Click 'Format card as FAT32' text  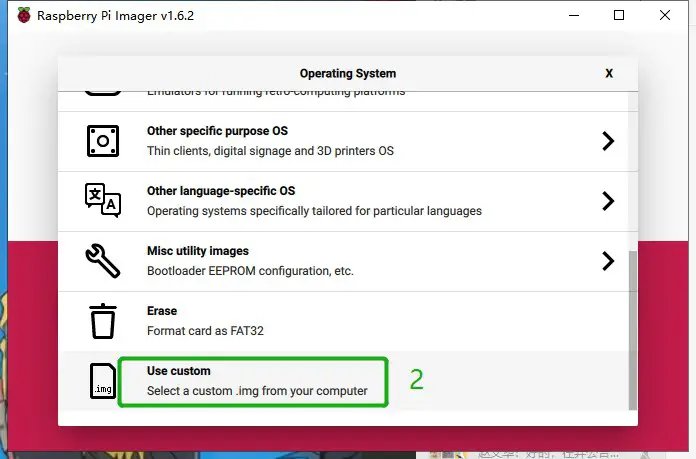205,331
